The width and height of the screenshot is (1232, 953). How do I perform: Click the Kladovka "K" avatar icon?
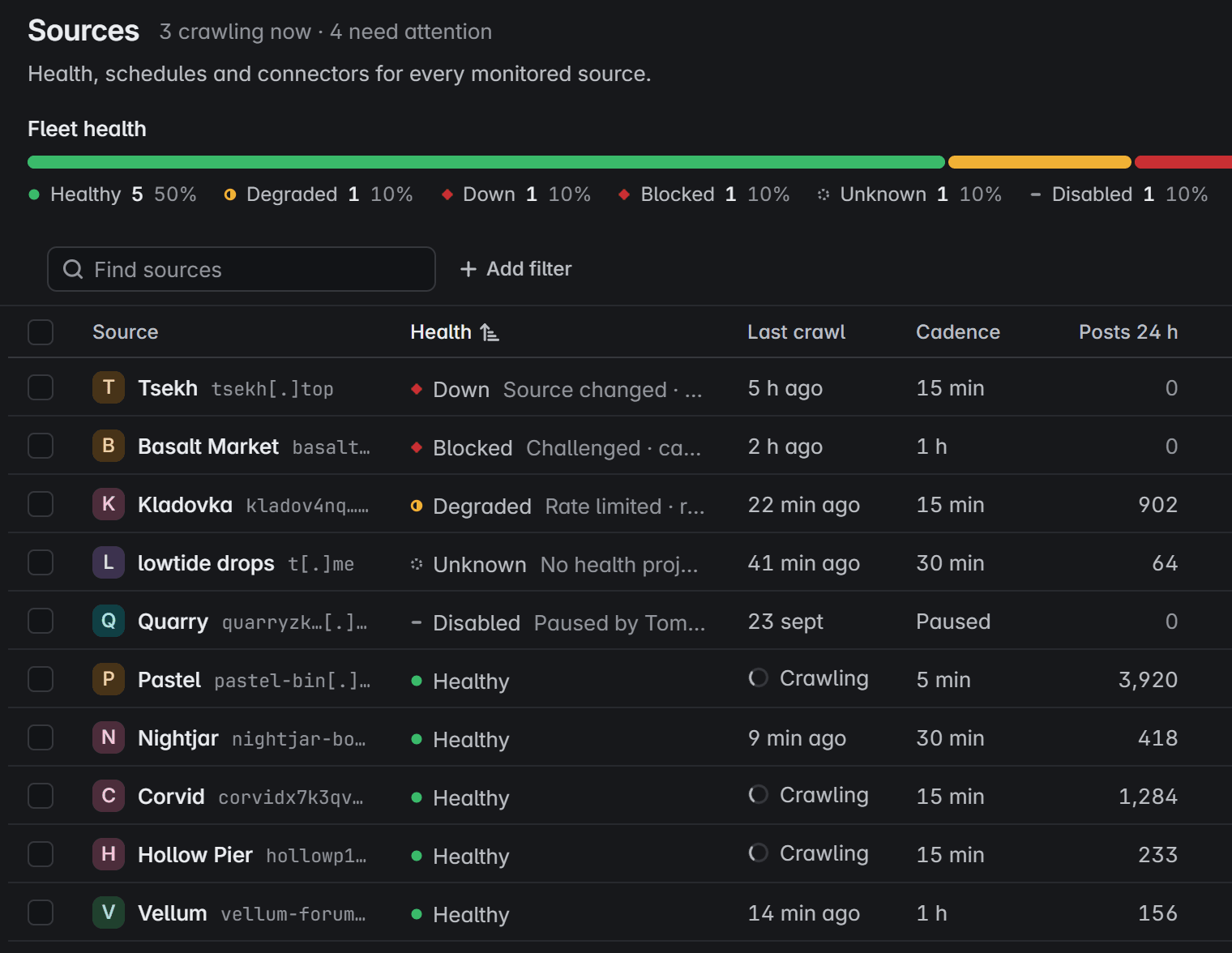[x=109, y=504]
